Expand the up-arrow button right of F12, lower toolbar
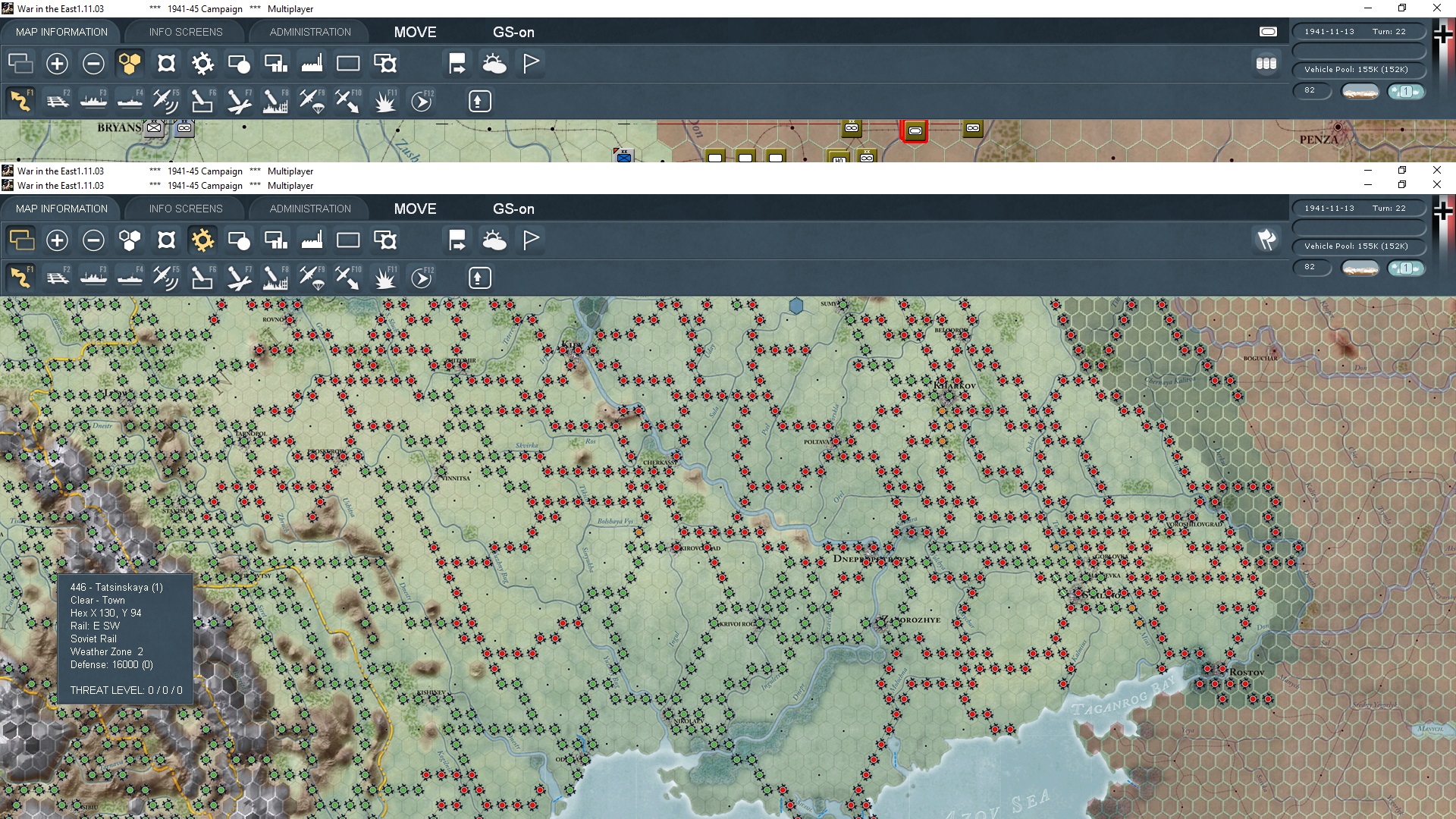This screenshot has height=819, width=1456. pos(479,278)
